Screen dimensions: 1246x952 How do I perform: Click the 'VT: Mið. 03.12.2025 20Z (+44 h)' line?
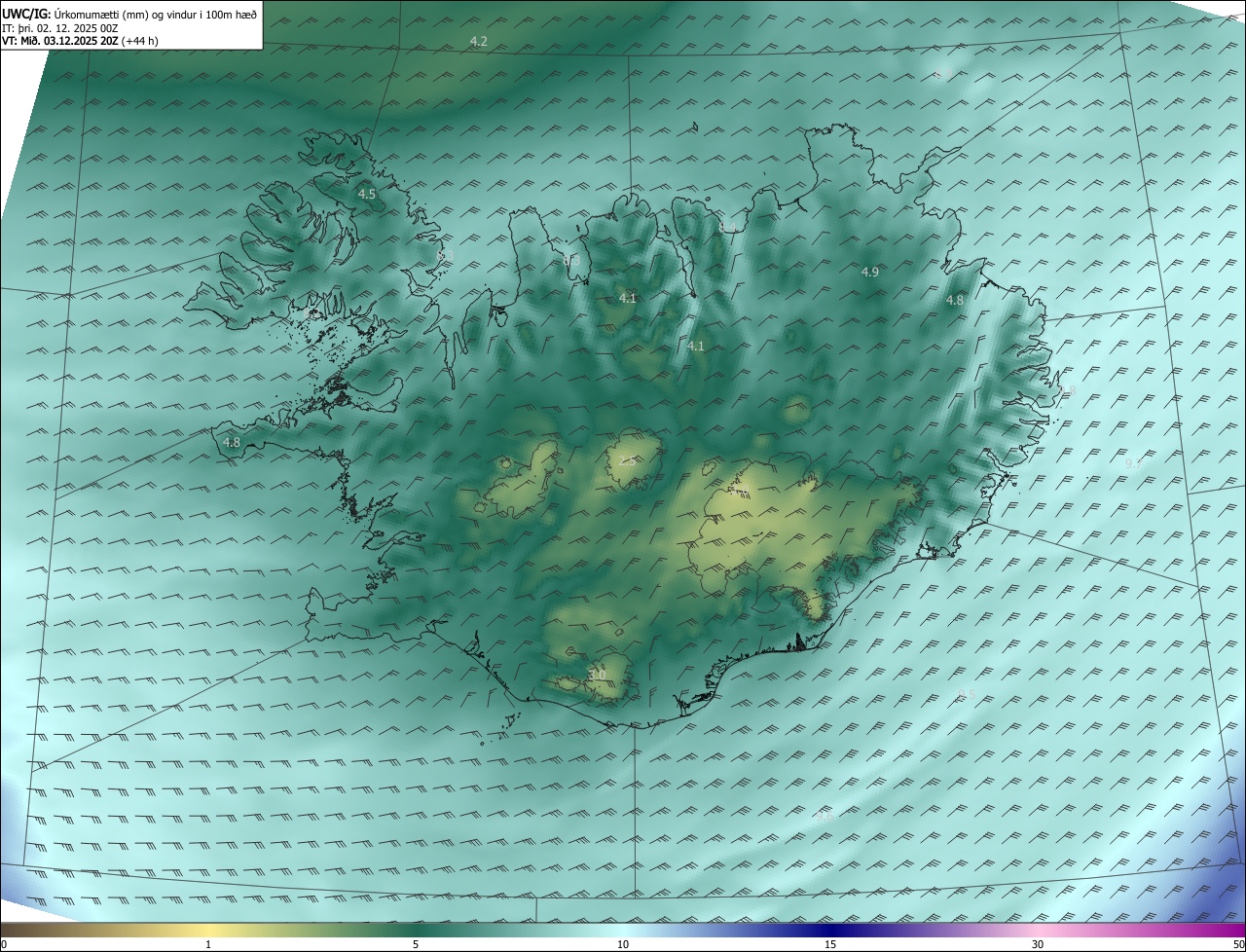[x=80, y=40]
